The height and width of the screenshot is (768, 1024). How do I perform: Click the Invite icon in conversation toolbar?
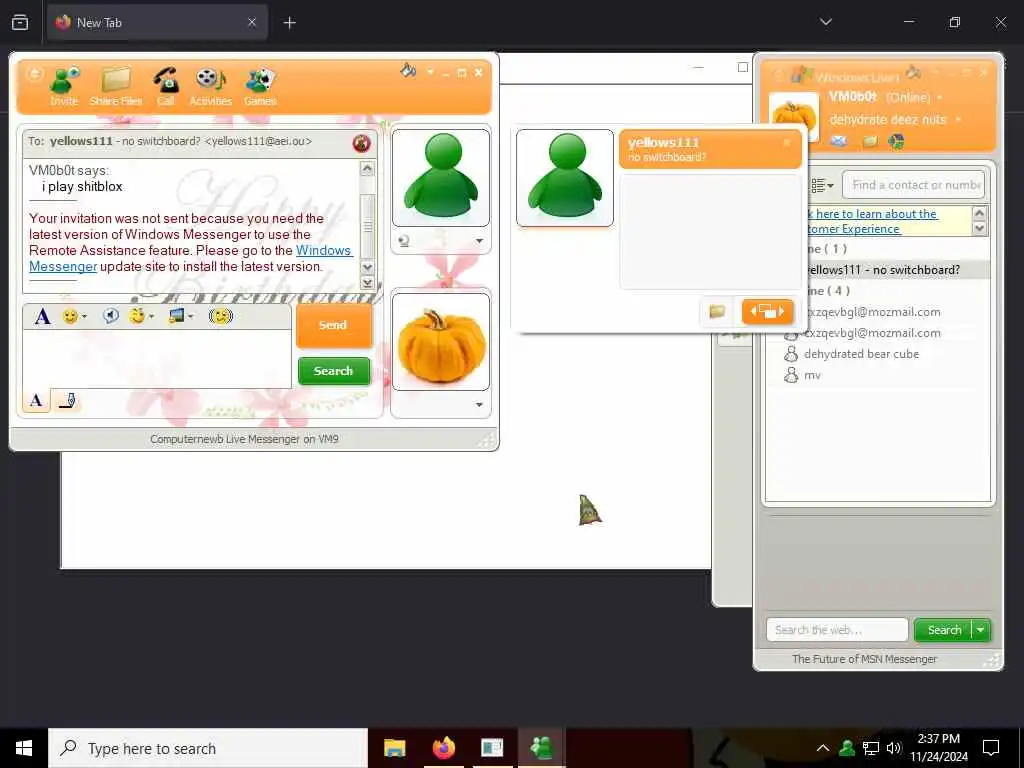(x=64, y=86)
